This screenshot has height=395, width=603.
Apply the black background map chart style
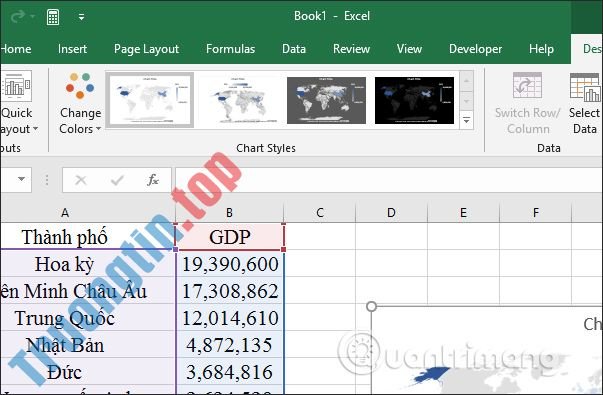[415, 100]
